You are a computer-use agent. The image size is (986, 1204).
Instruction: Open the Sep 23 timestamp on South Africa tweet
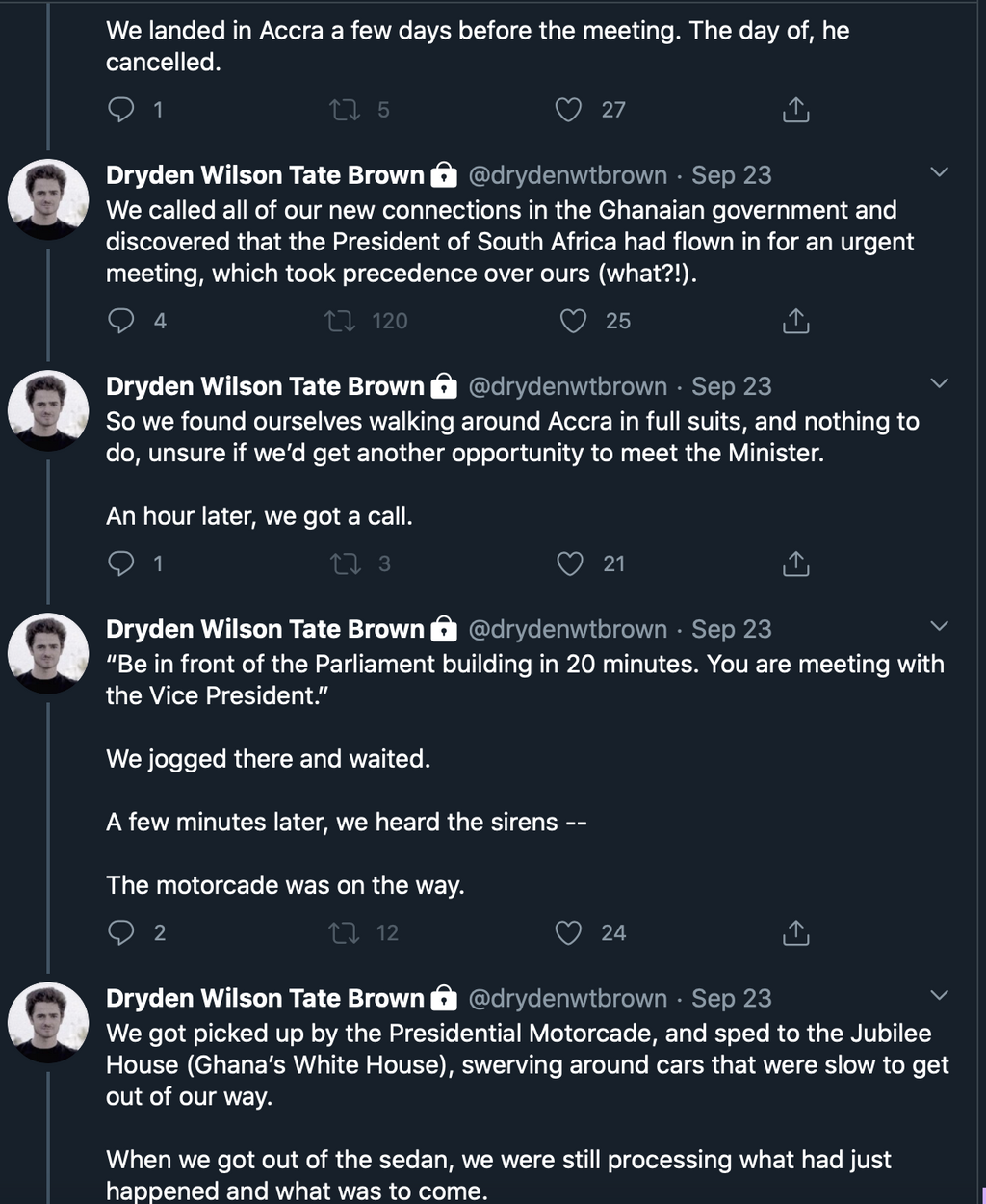pos(731,175)
